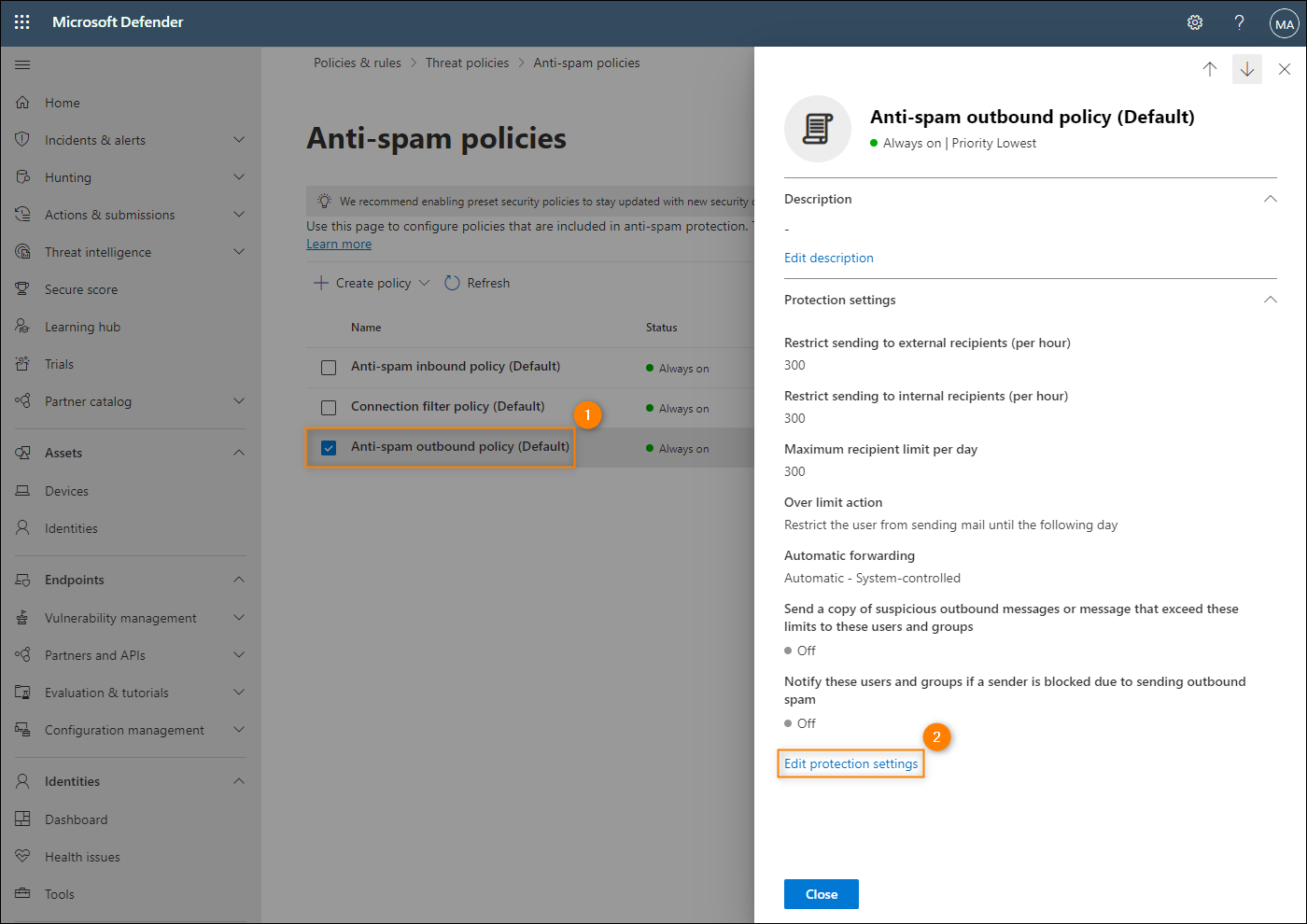Click the Home icon in sidebar
Viewport: 1307px width, 924px height.
(x=22, y=103)
